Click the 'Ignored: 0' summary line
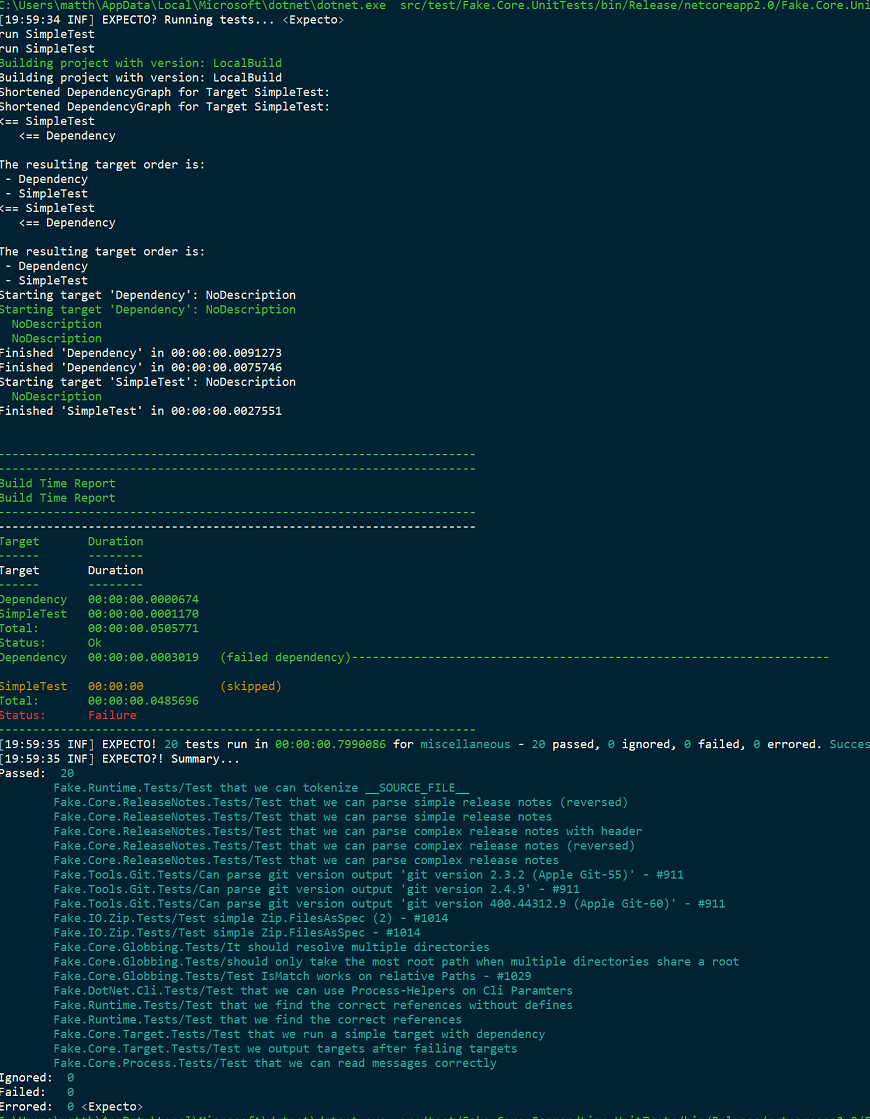This screenshot has height=1119, width=870. tap(37, 1078)
